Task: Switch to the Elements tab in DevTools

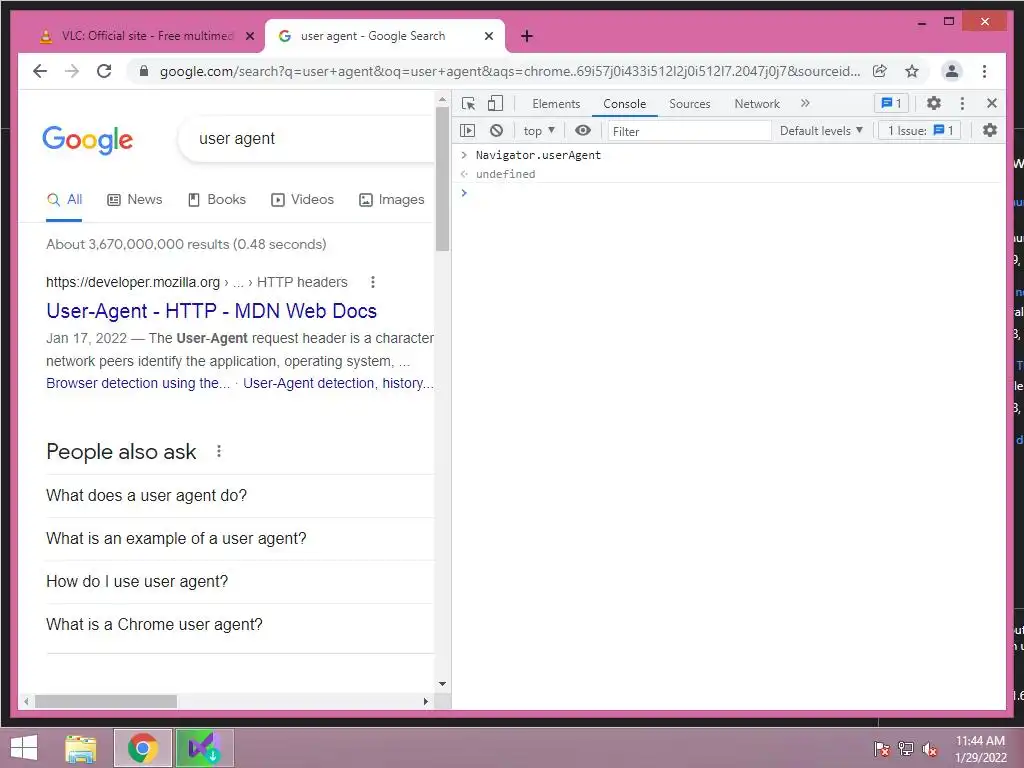Action: (556, 104)
